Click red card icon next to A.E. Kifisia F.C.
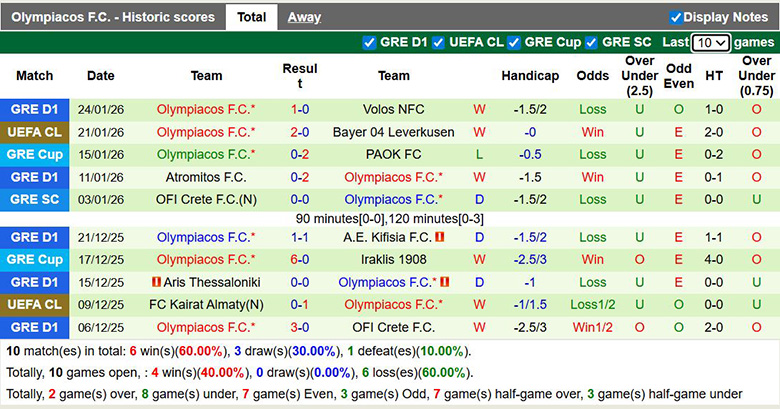This screenshot has width=780, height=409. [441, 237]
